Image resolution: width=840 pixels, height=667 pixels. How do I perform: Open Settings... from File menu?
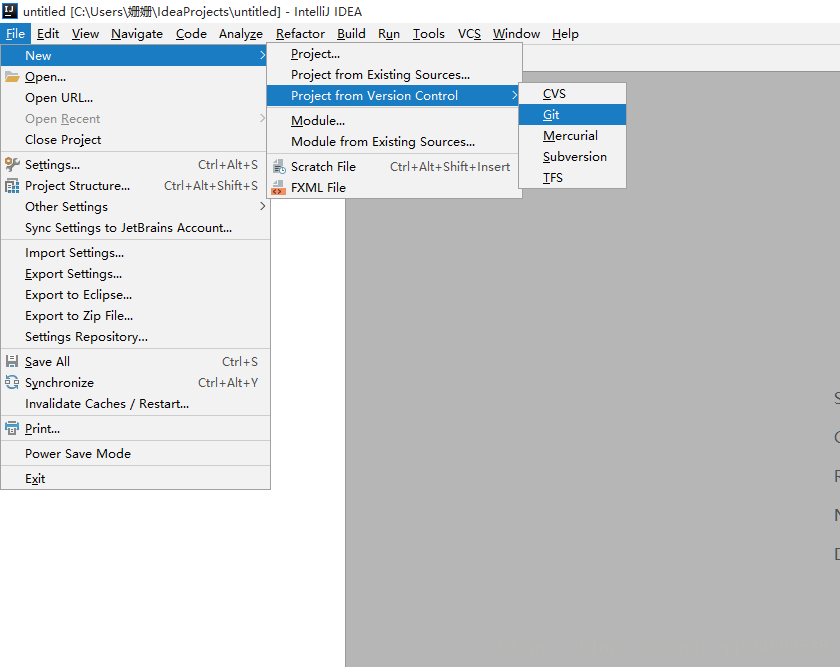click(135, 164)
